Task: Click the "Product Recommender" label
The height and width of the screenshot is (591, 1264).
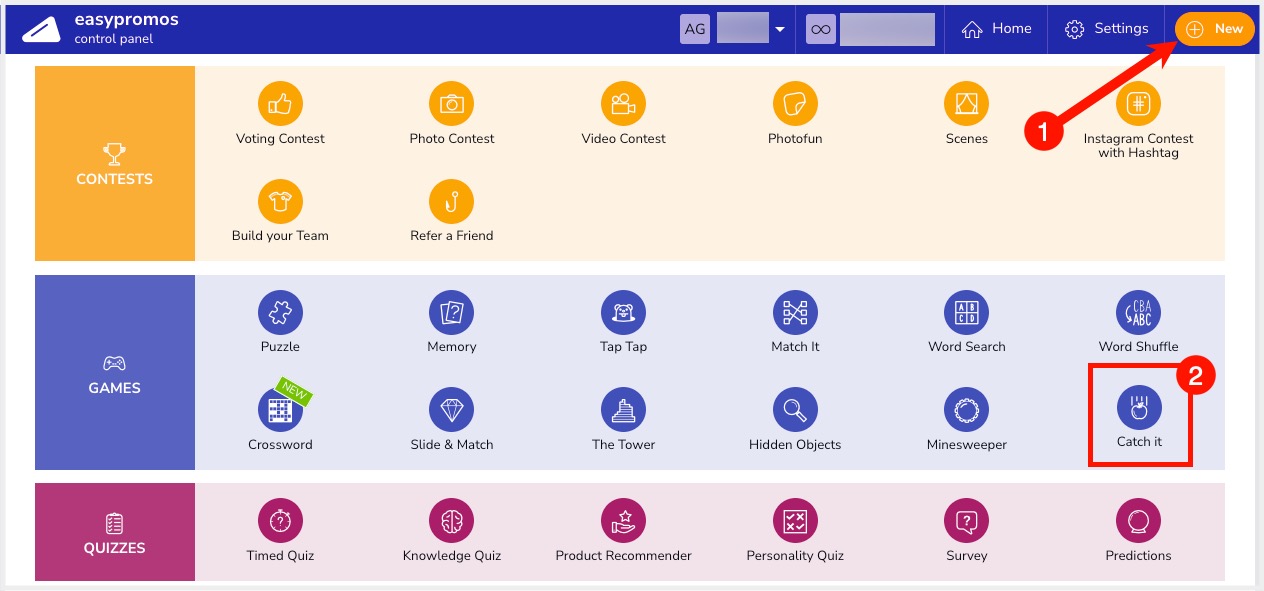Action: [x=624, y=556]
